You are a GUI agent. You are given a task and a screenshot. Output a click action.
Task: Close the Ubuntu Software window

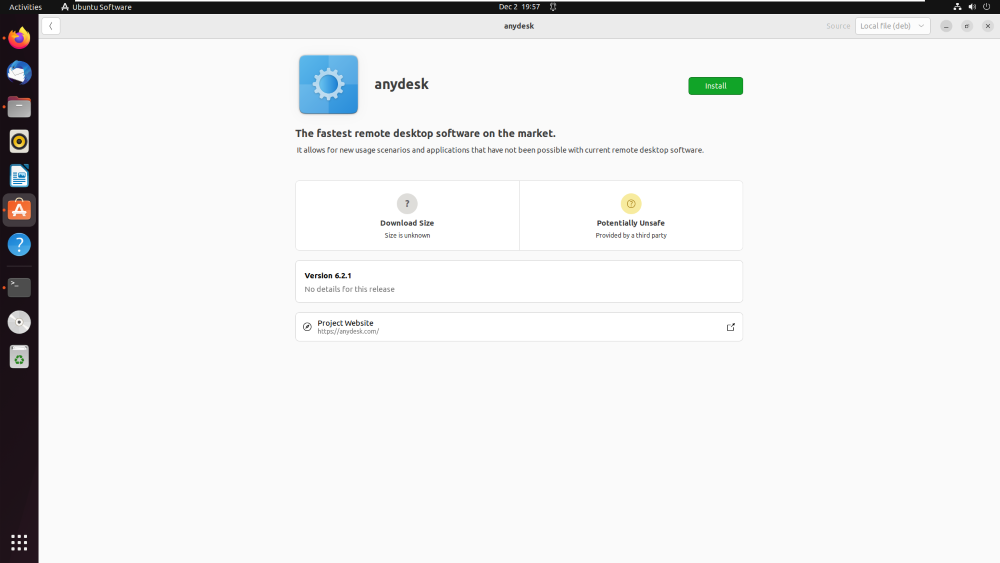987,26
